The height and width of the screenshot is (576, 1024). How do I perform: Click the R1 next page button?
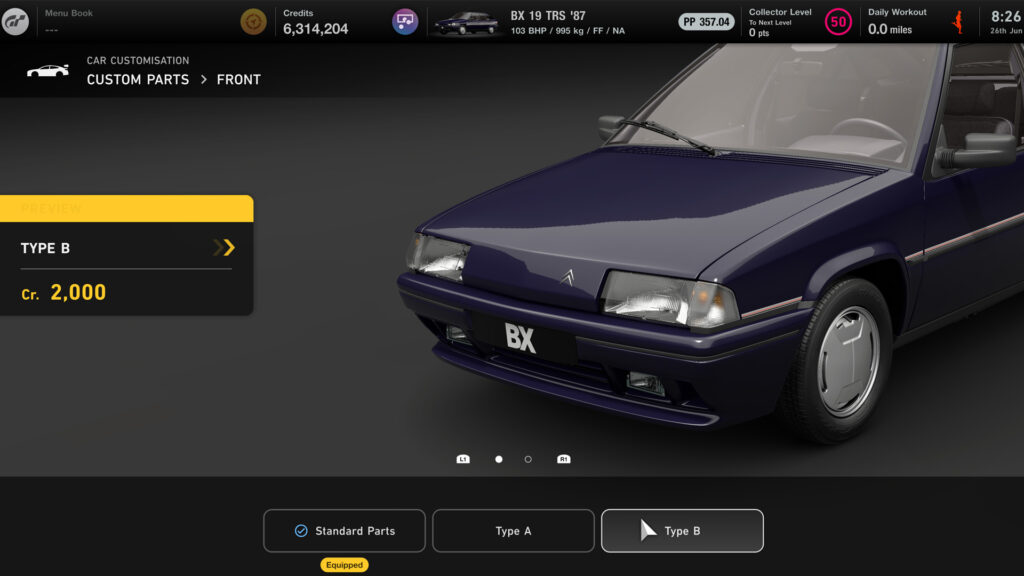click(564, 459)
